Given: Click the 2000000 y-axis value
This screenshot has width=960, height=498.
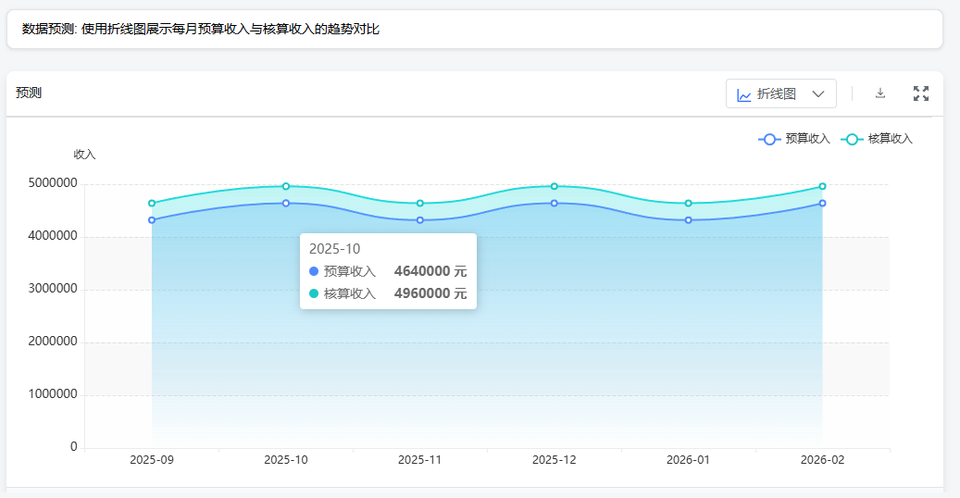Looking at the screenshot, I should pos(53,341).
